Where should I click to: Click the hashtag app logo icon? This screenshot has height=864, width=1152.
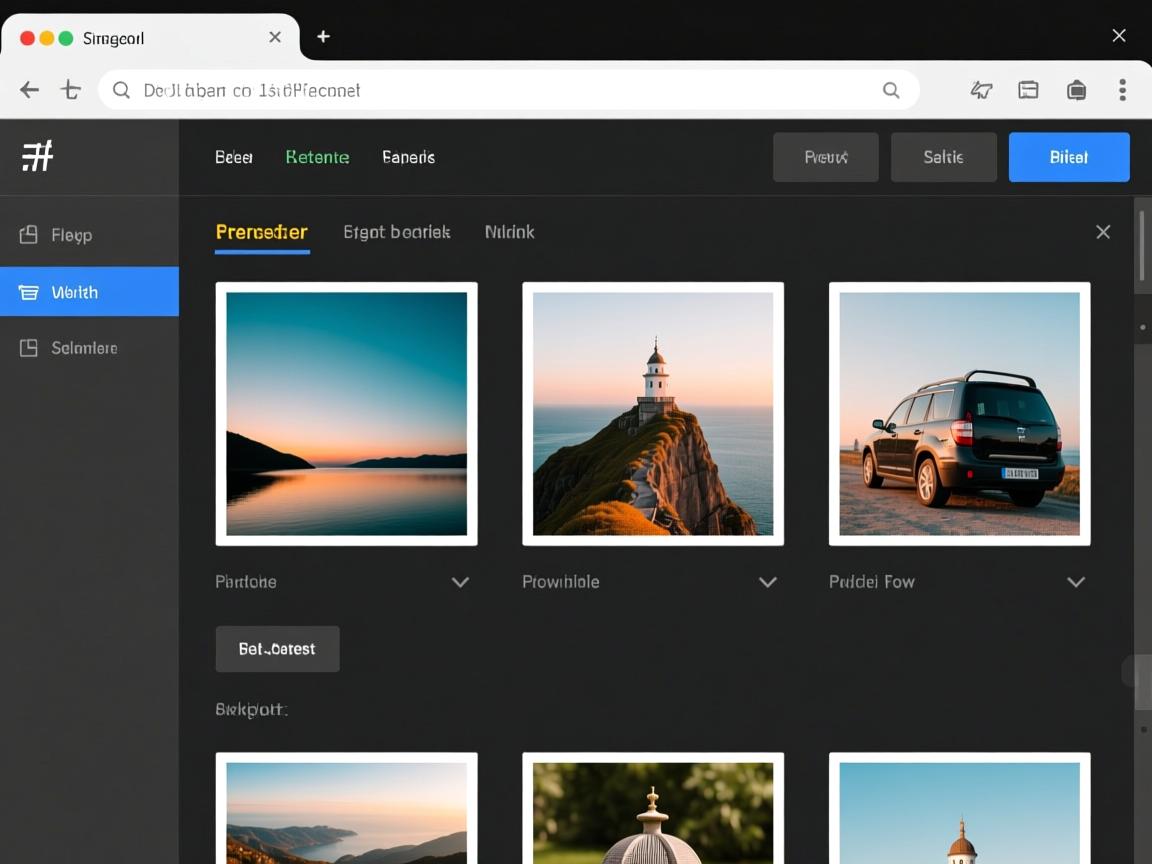(x=38, y=156)
